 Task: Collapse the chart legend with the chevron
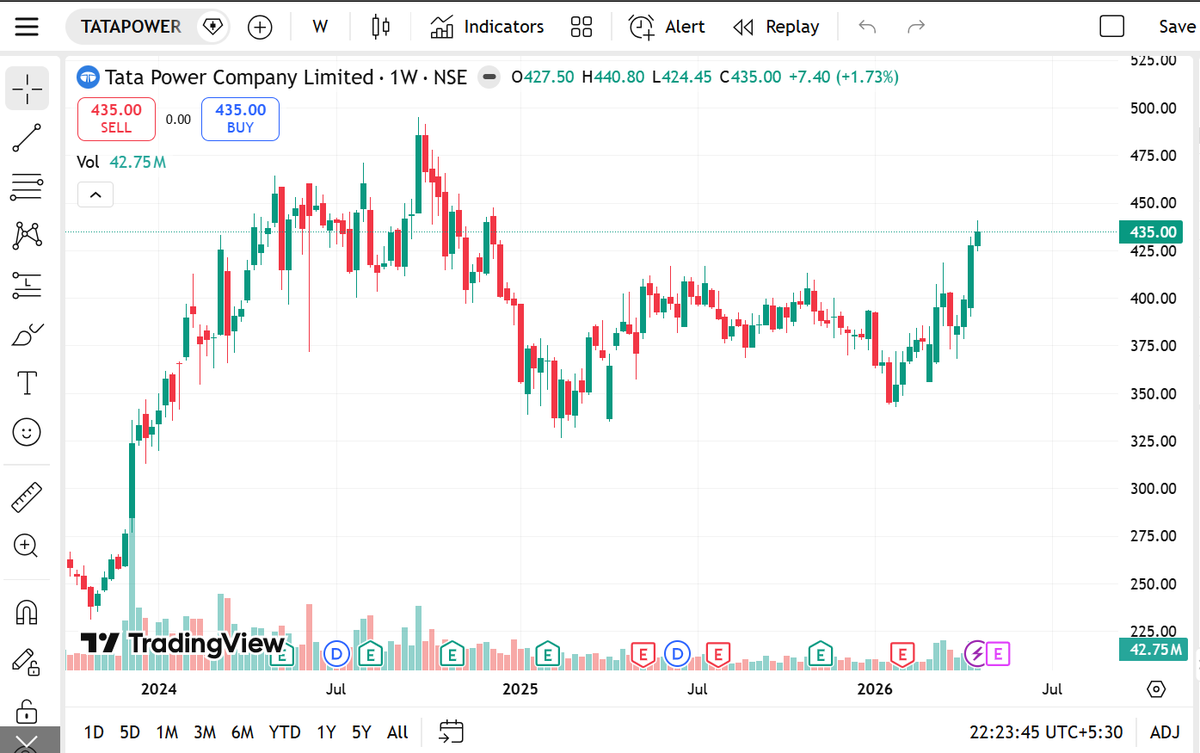point(95,193)
